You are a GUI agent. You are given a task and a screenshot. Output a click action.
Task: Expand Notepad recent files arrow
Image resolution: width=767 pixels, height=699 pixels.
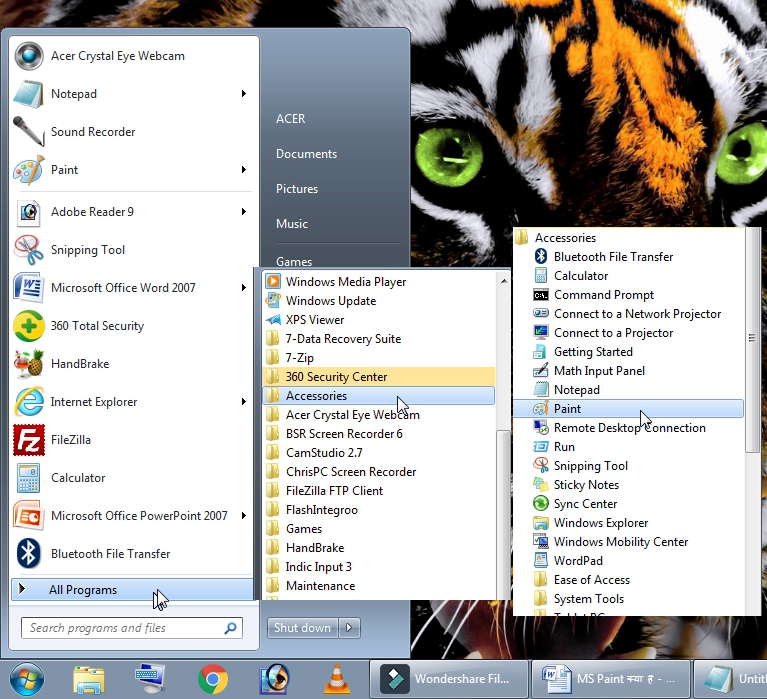244,93
